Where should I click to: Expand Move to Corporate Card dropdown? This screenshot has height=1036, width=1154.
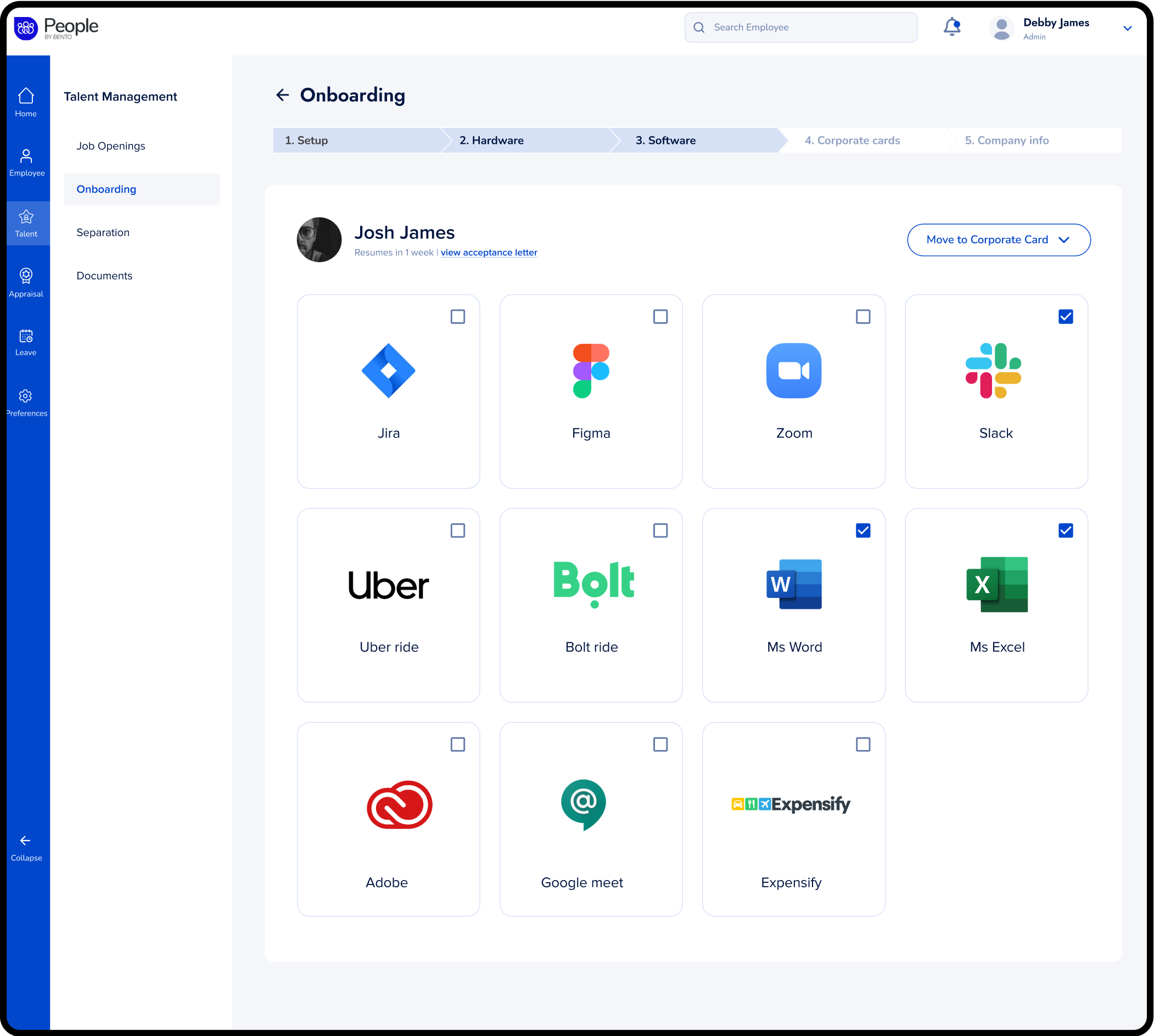(x=999, y=239)
